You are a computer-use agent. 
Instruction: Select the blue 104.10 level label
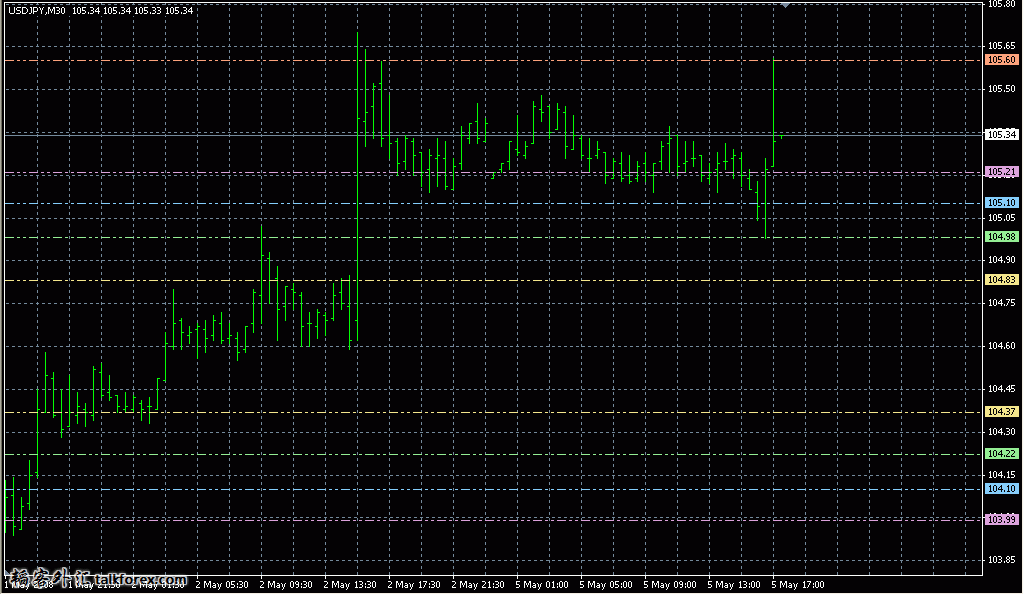1001,489
